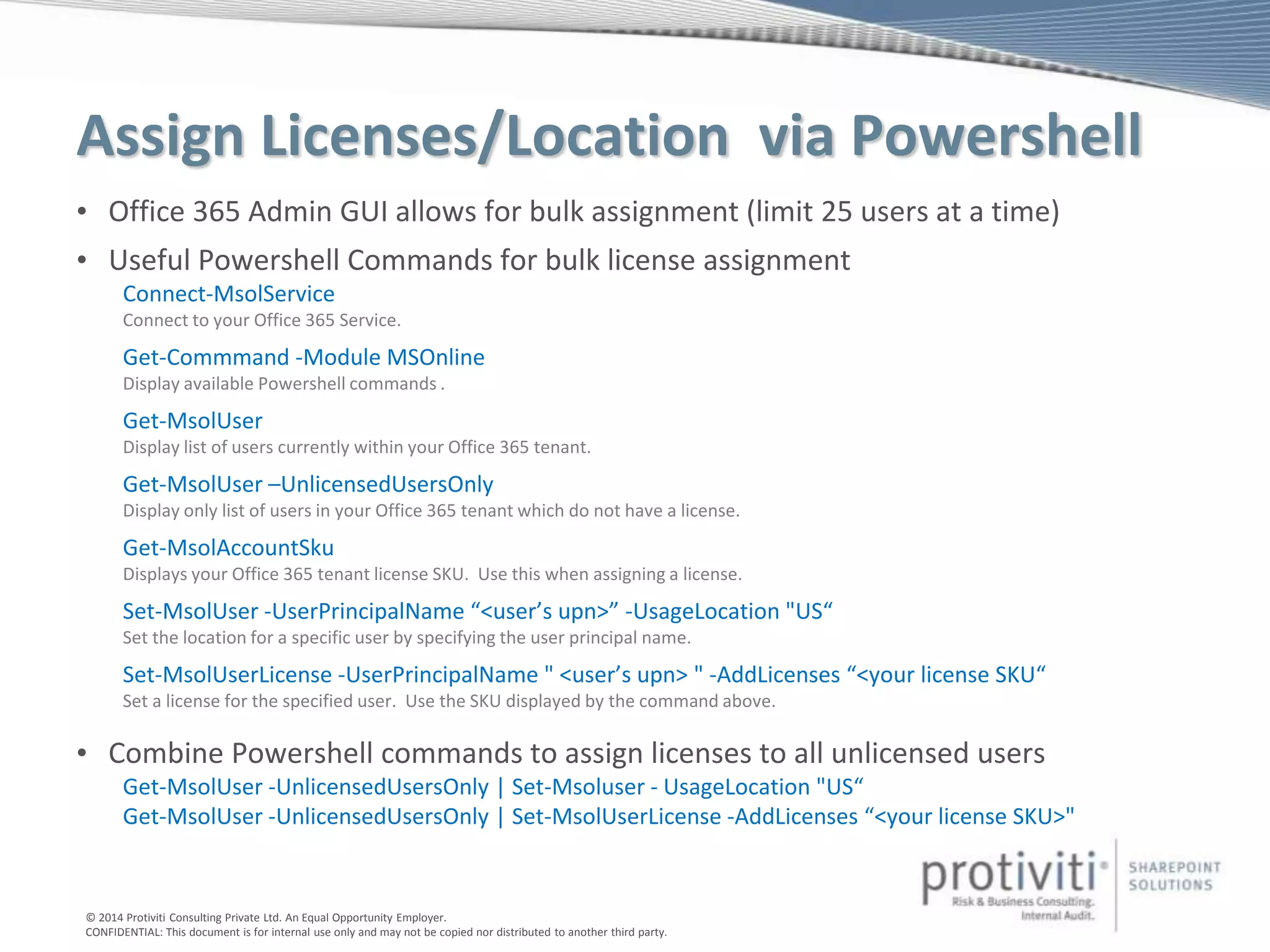Viewport: 1270px width, 952px height.
Task: Click the standalone Get-MsolUser –UnlicensedUsersOnly command
Action: point(308,485)
